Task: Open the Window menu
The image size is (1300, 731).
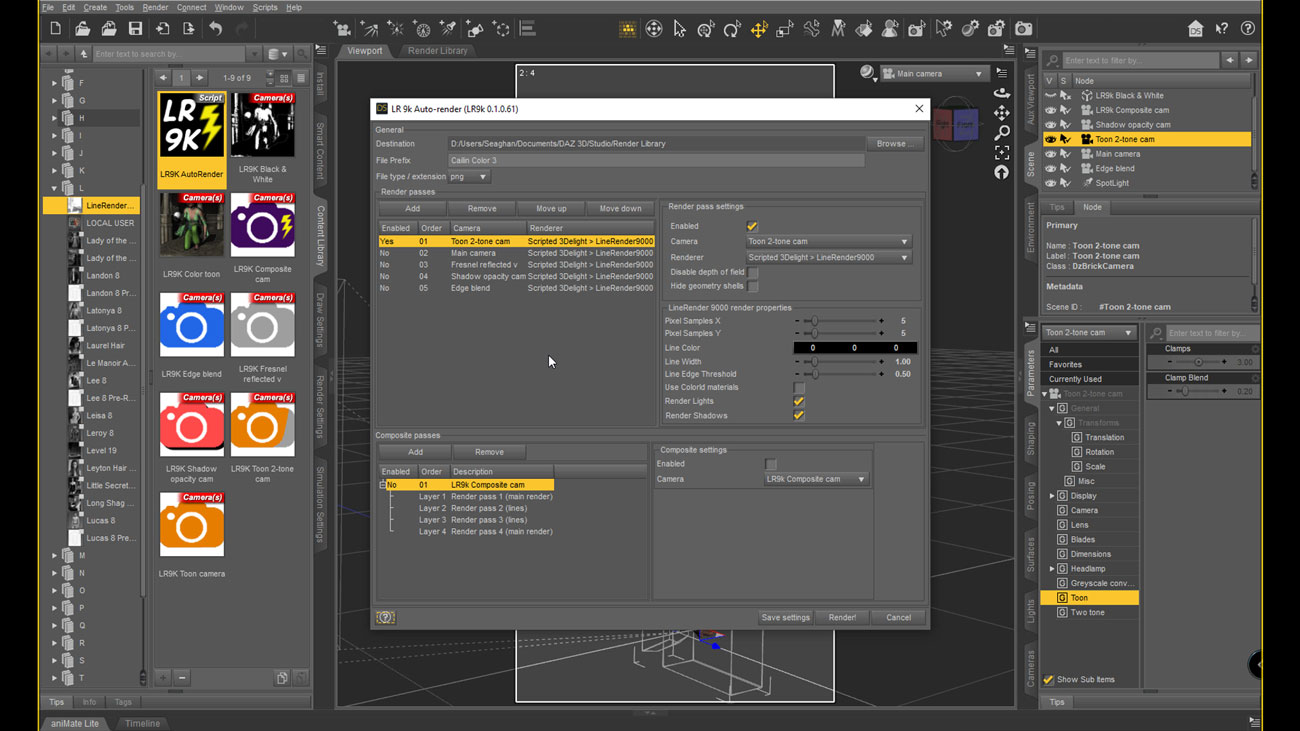Action: 229,7
